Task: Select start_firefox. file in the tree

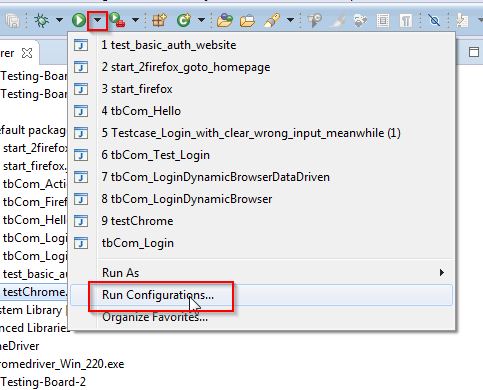Action: point(35,166)
